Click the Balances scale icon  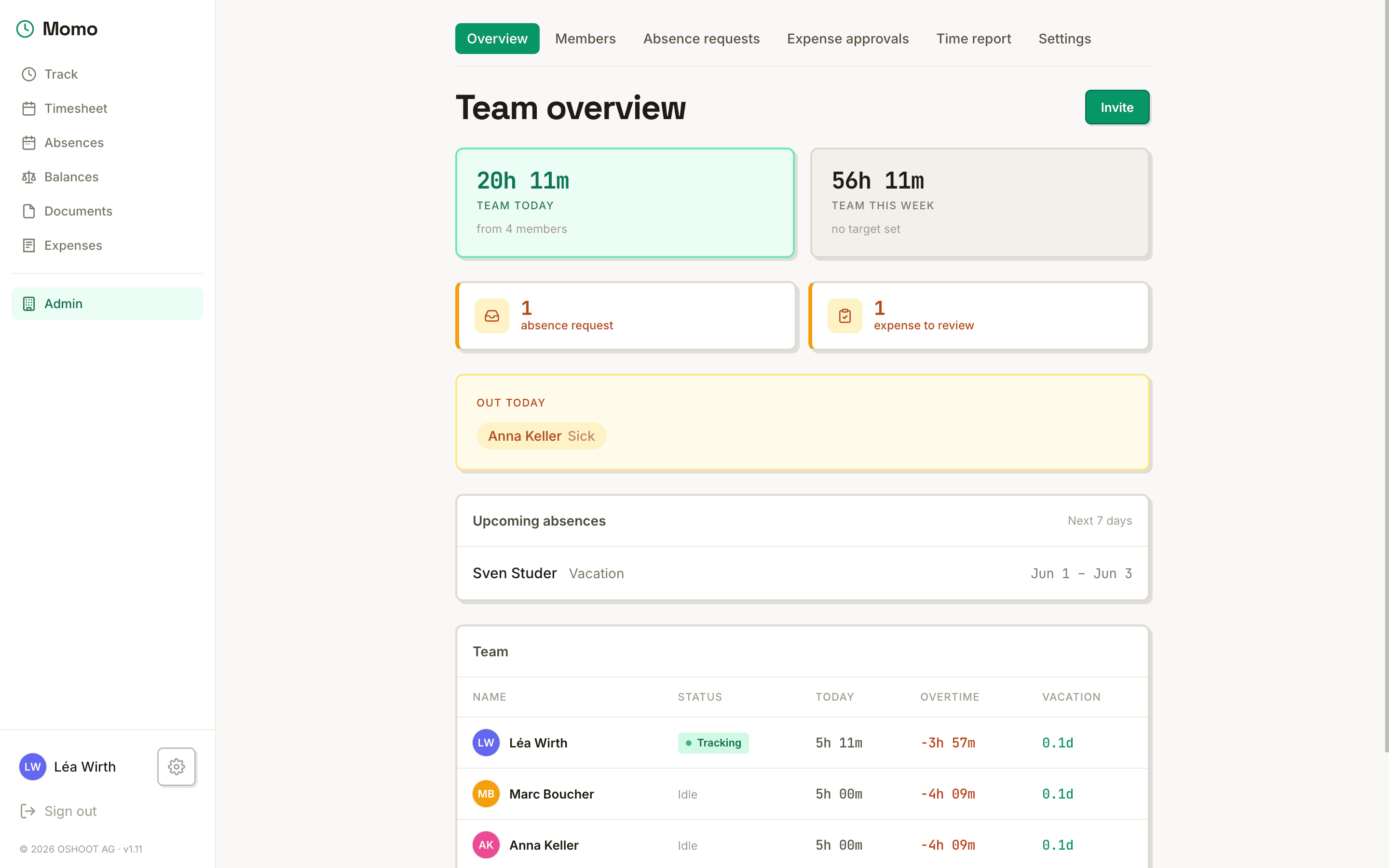pyautogui.click(x=29, y=177)
